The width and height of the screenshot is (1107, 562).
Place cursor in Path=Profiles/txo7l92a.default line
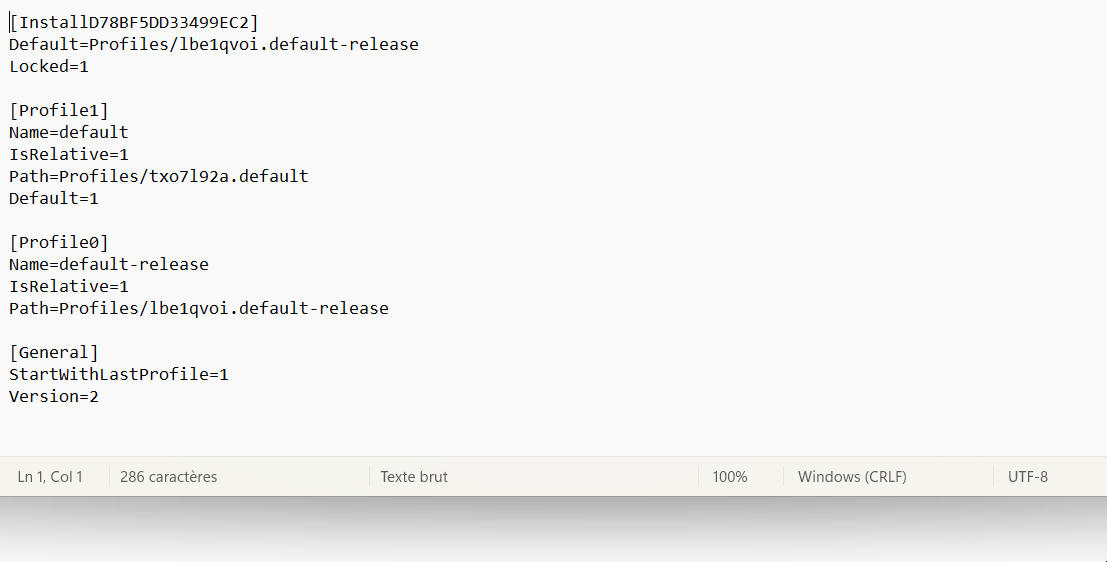click(x=159, y=176)
